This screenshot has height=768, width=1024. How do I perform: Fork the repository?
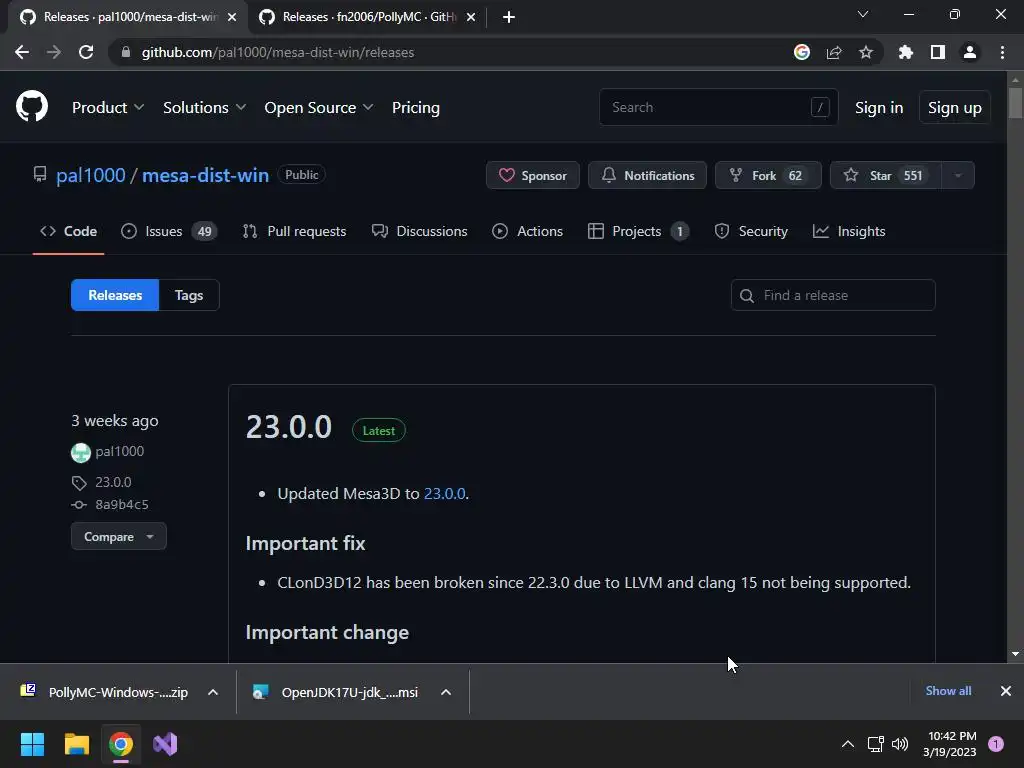pyautogui.click(x=768, y=175)
